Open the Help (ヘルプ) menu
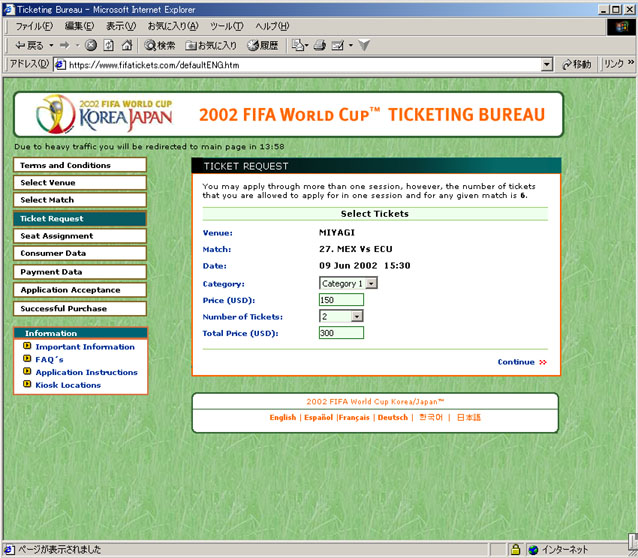 pos(272,26)
